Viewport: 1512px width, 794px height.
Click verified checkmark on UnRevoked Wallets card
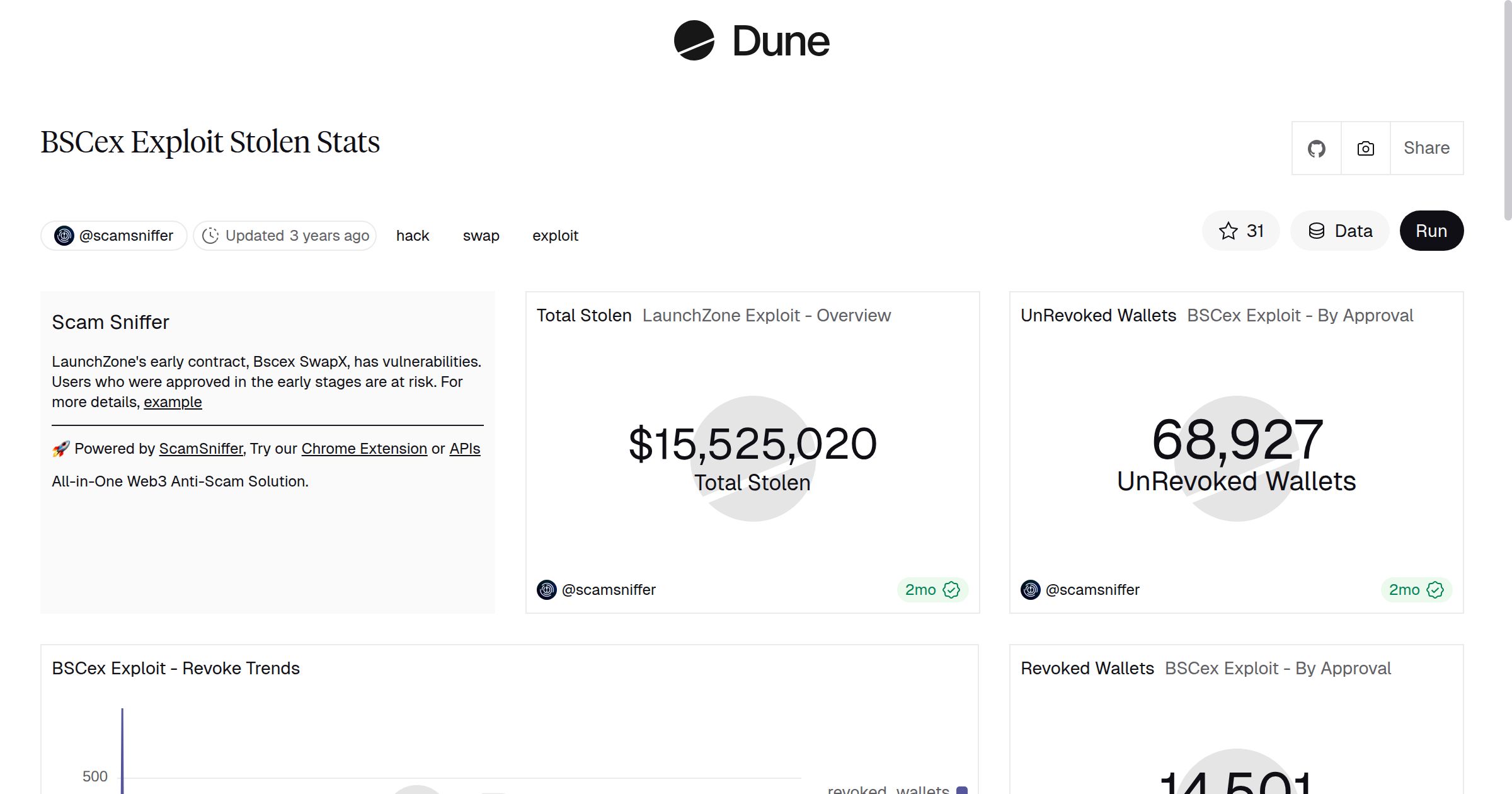point(1435,590)
